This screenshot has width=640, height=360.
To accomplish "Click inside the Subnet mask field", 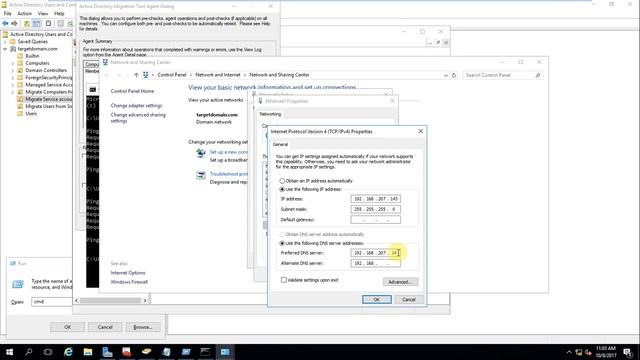I will 376,209.
